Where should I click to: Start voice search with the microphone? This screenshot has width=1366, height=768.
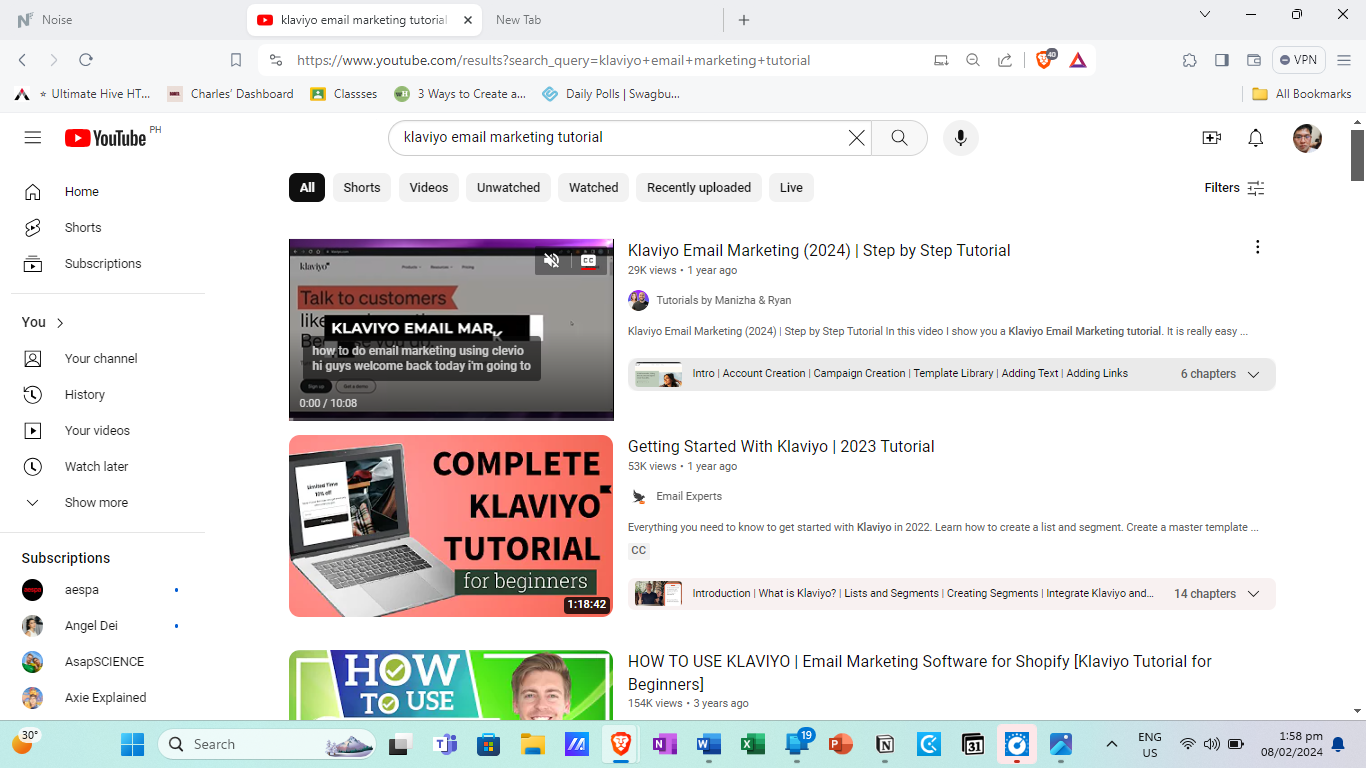click(960, 138)
